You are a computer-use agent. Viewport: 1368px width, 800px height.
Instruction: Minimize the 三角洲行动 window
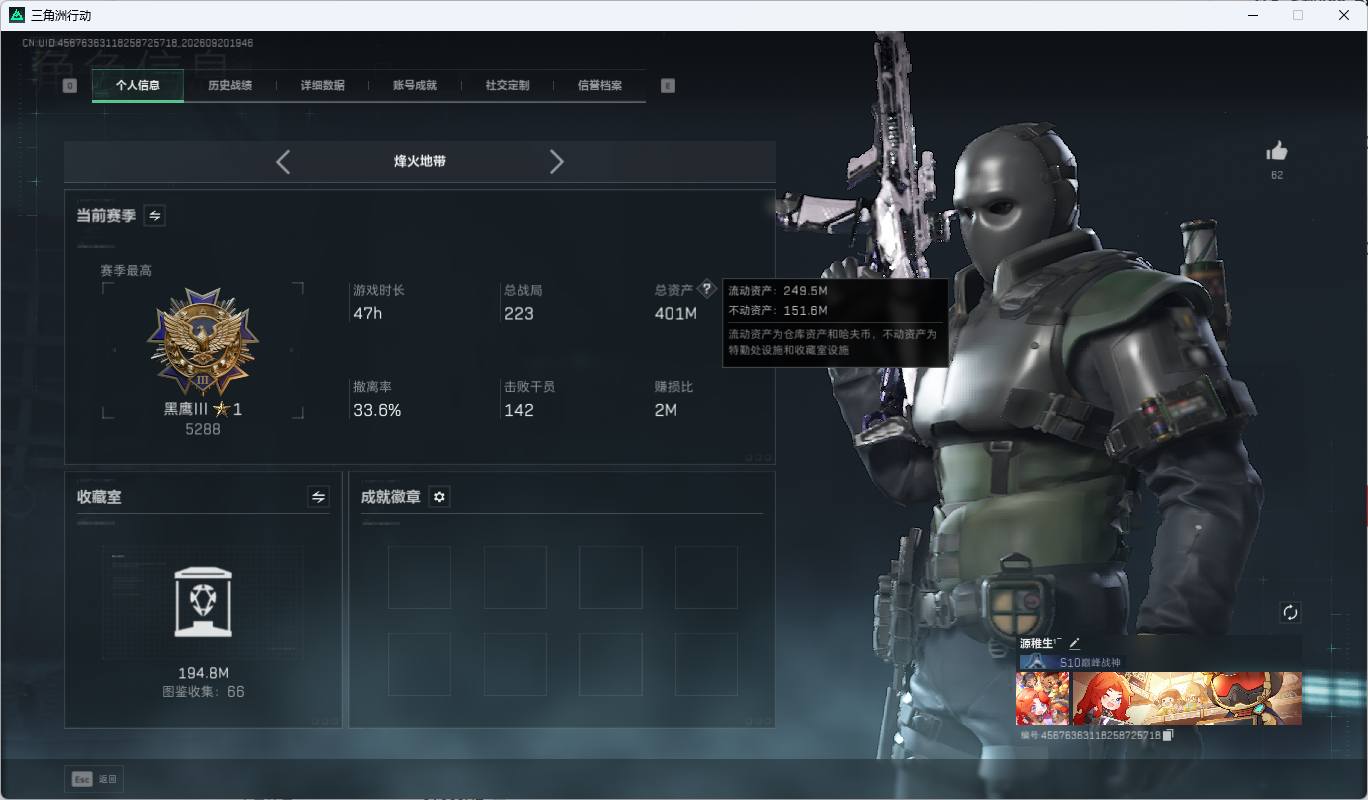click(x=1253, y=15)
